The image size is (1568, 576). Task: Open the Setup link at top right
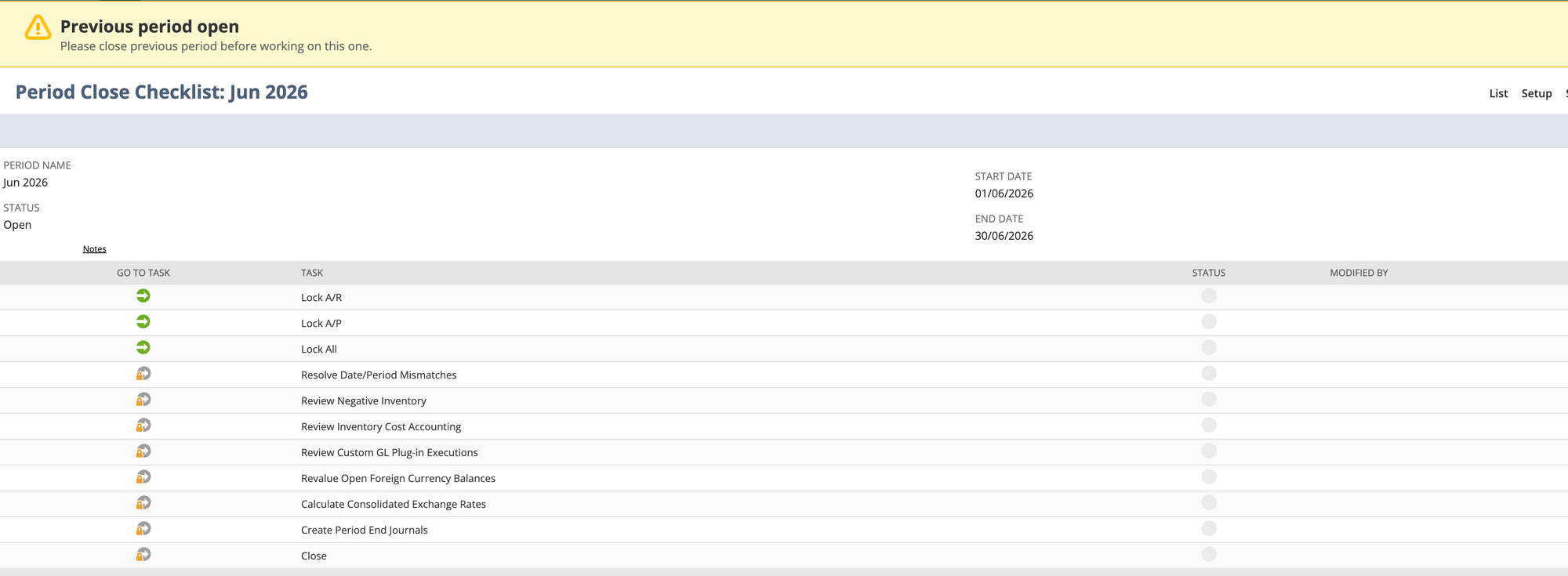1537,93
